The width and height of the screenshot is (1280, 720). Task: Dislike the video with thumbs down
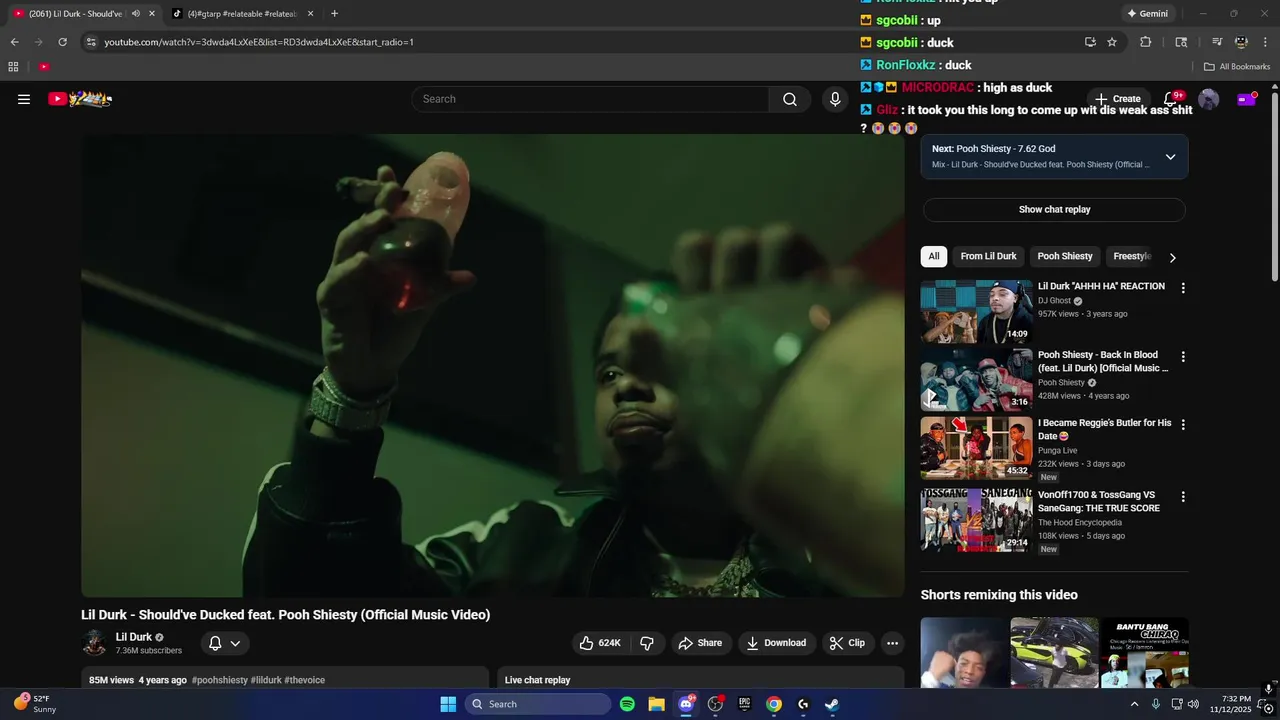click(x=647, y=643)
